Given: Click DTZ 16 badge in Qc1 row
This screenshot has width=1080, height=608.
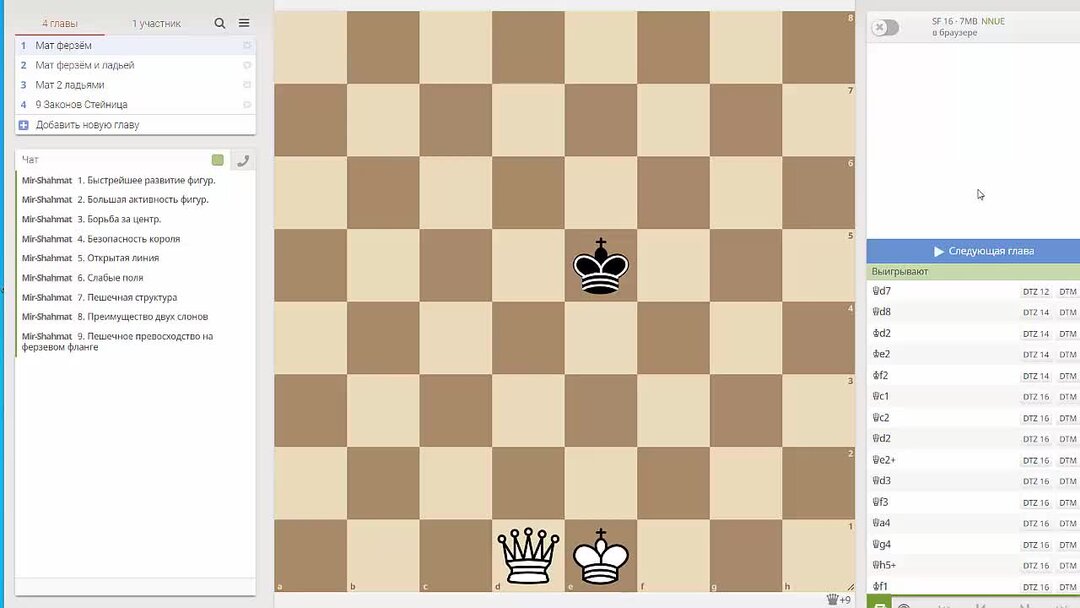Looking at the screenshot, I should (x=1036, y=397).
